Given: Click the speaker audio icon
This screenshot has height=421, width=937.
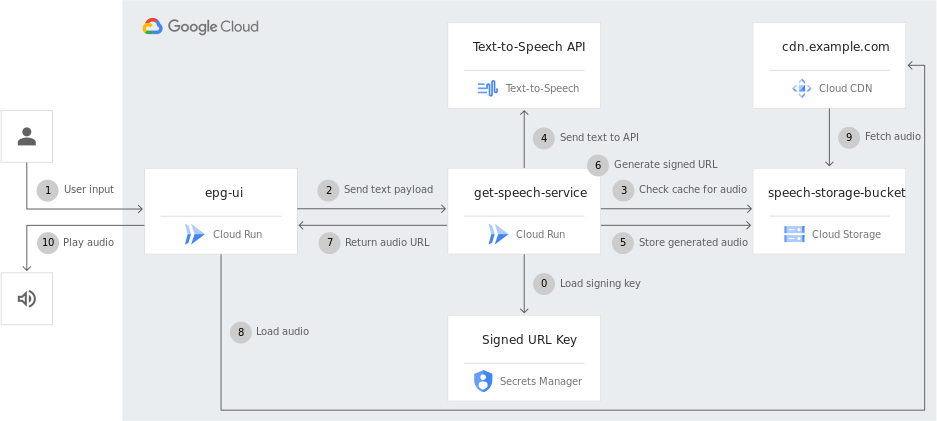Looking at the screenshot, I should 27,299.
